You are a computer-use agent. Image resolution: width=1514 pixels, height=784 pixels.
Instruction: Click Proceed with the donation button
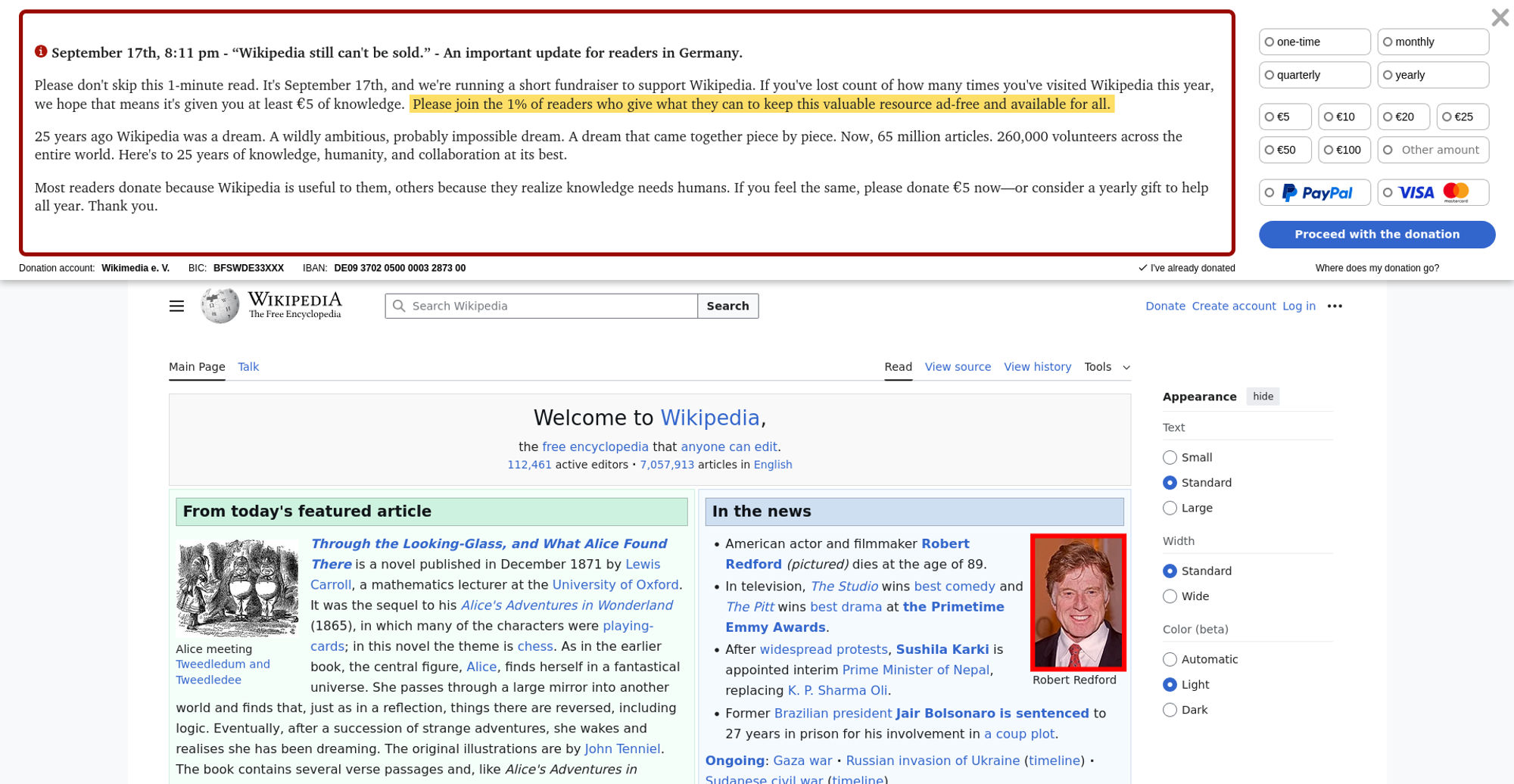(x=1377, y=234)
